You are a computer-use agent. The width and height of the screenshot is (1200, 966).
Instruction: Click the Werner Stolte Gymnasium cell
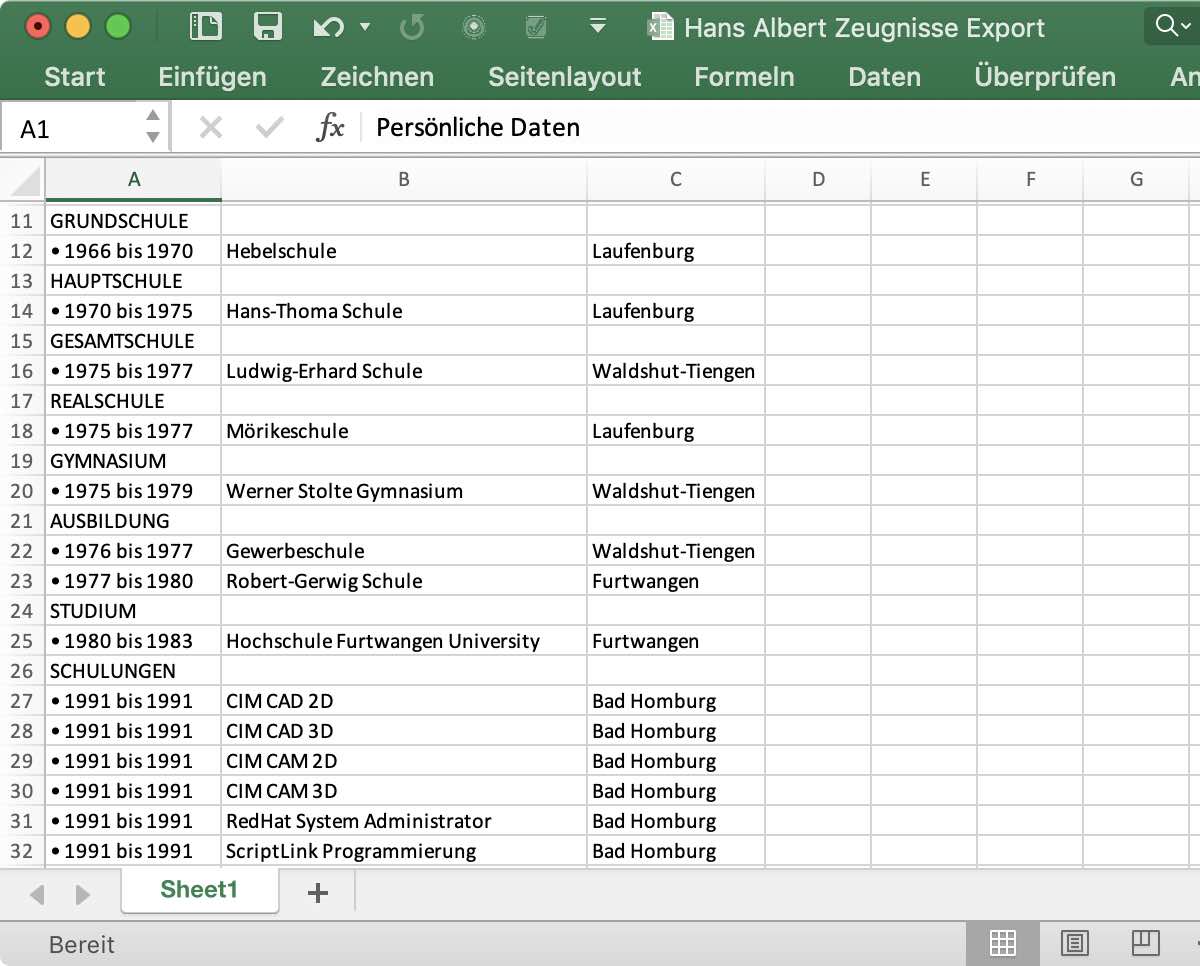pos(404,491)
